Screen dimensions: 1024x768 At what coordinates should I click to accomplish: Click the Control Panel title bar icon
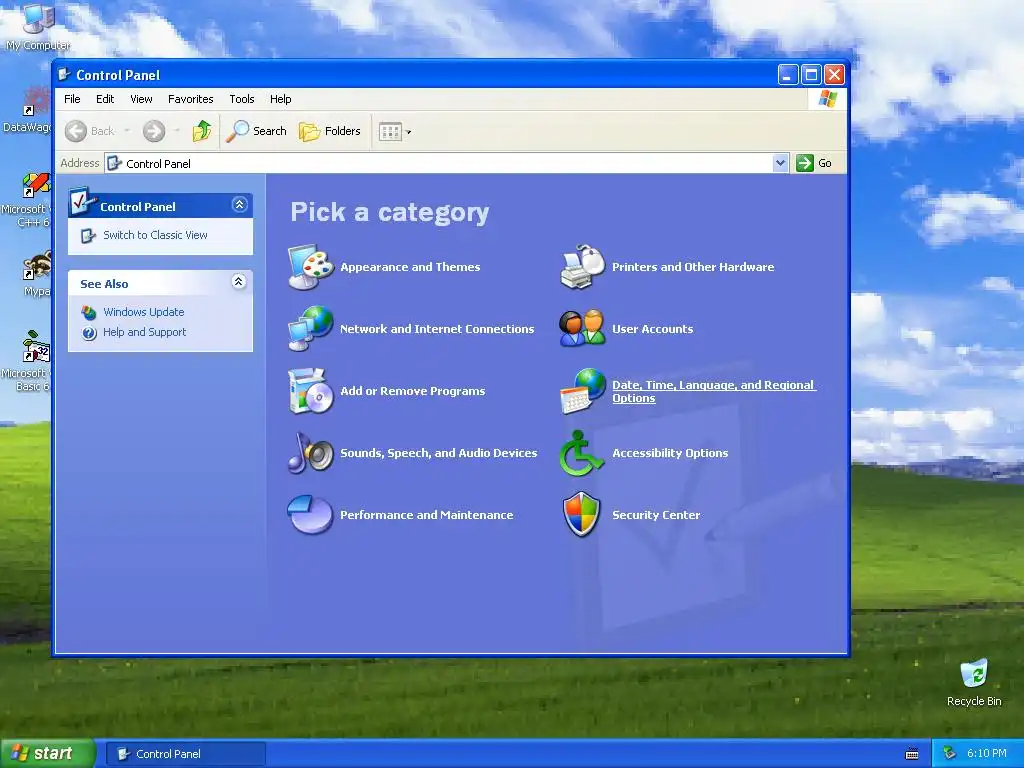[x=65, y=74]
